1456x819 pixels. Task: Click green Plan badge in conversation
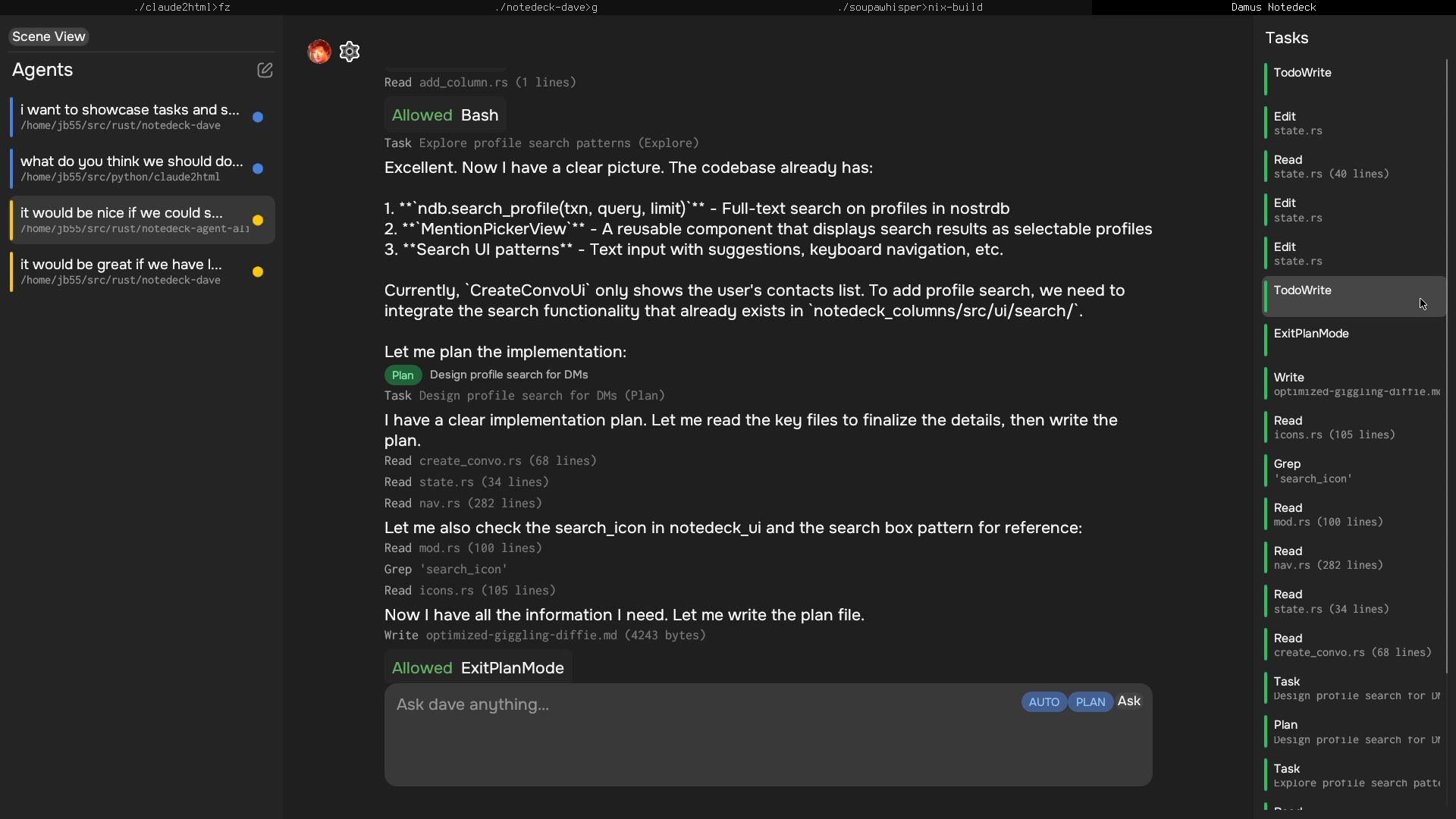click(x=403, y=375)
